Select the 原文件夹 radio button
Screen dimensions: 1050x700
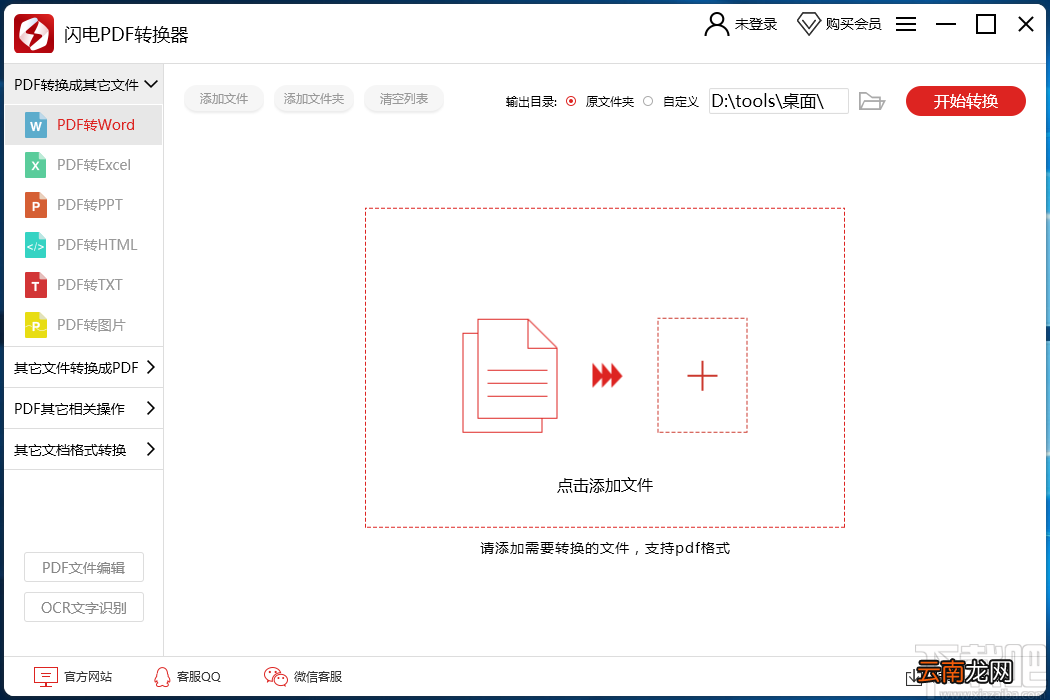(571, 101)
